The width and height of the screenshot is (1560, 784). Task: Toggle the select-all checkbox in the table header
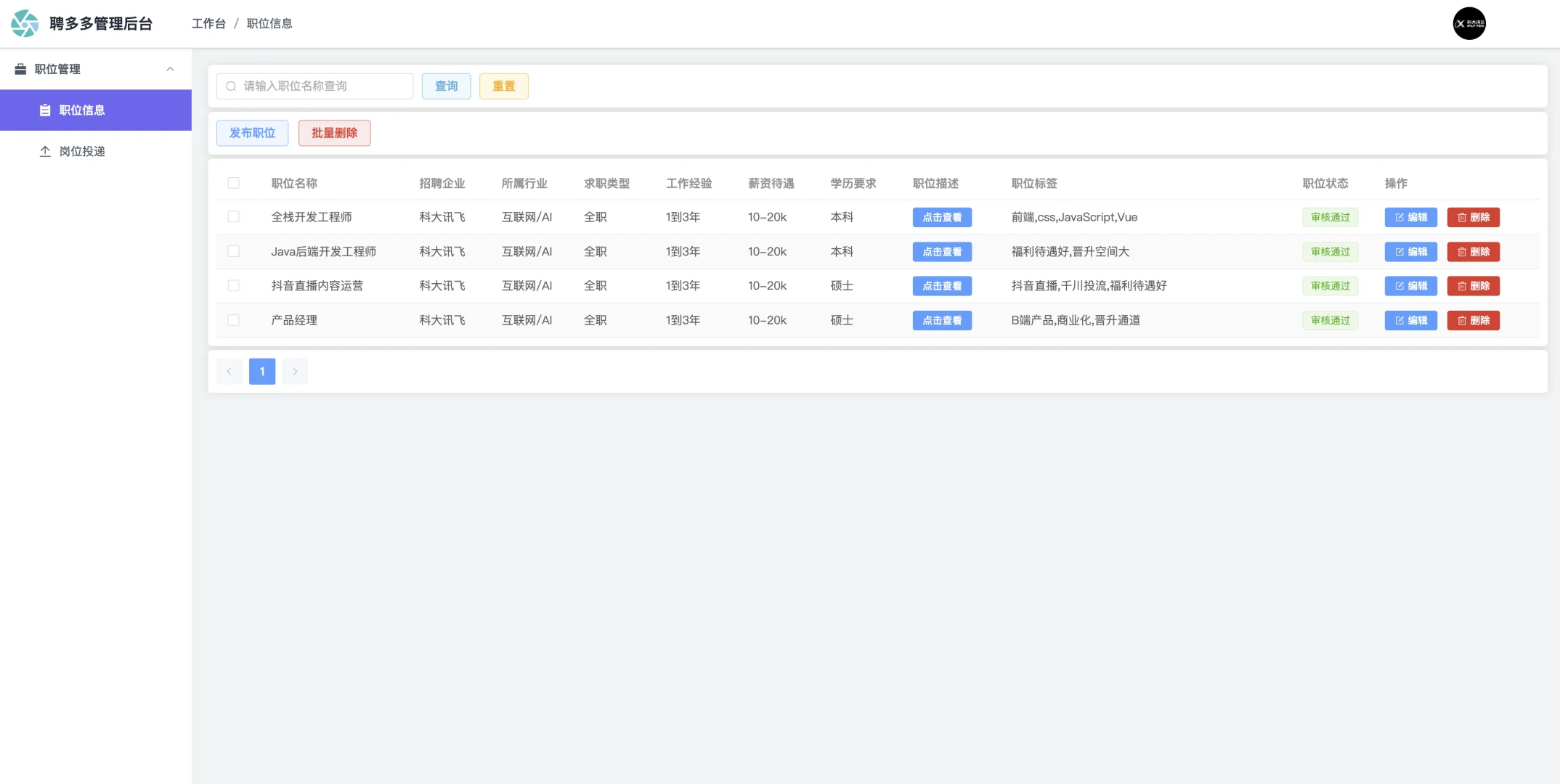point(233,183)
